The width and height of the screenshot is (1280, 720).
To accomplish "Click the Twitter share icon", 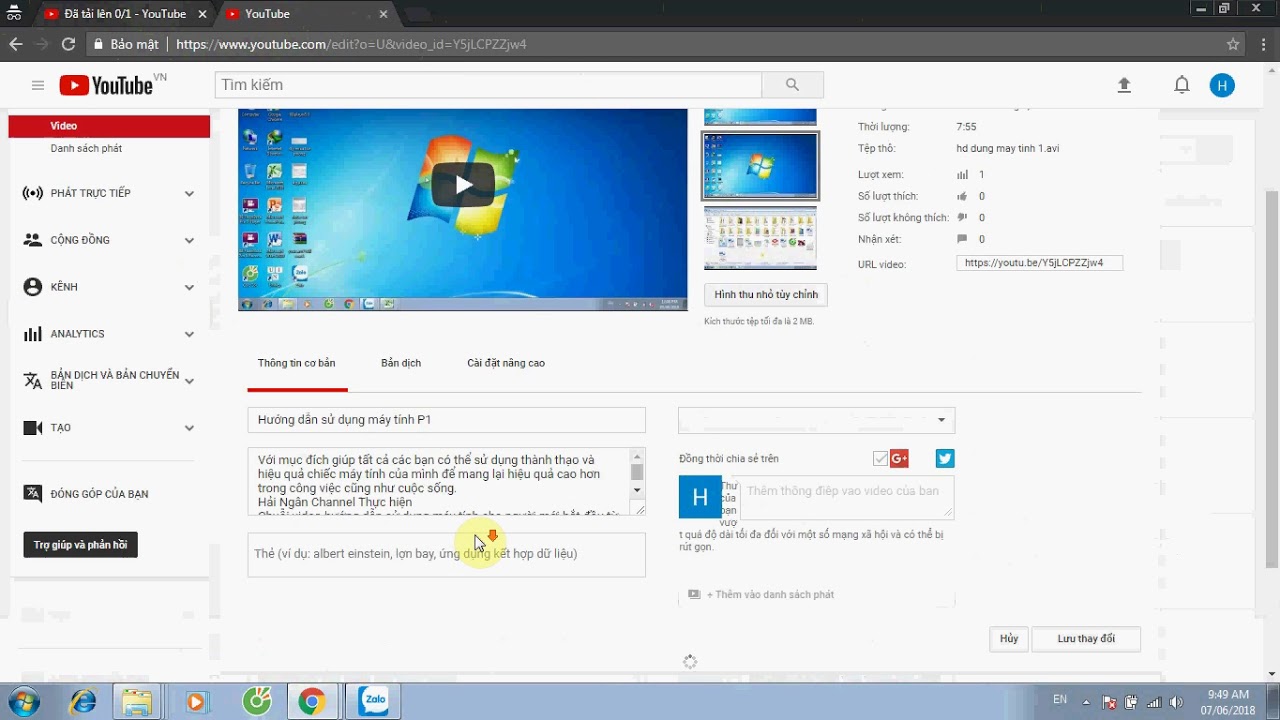I will coord(945,458).
